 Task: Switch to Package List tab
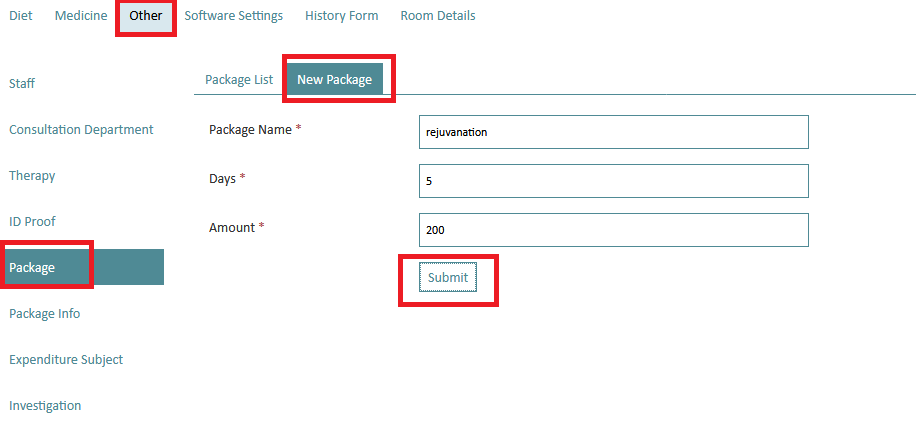coord(239,79)
